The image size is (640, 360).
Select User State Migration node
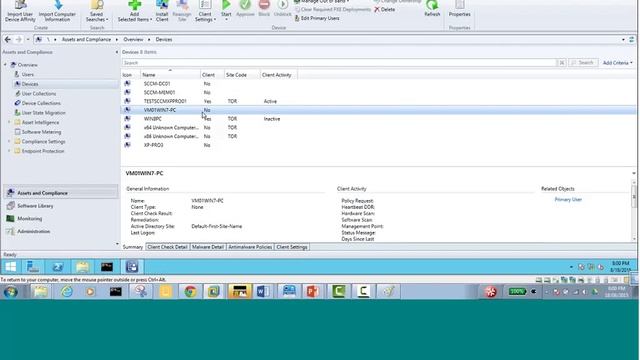(43, 113)
